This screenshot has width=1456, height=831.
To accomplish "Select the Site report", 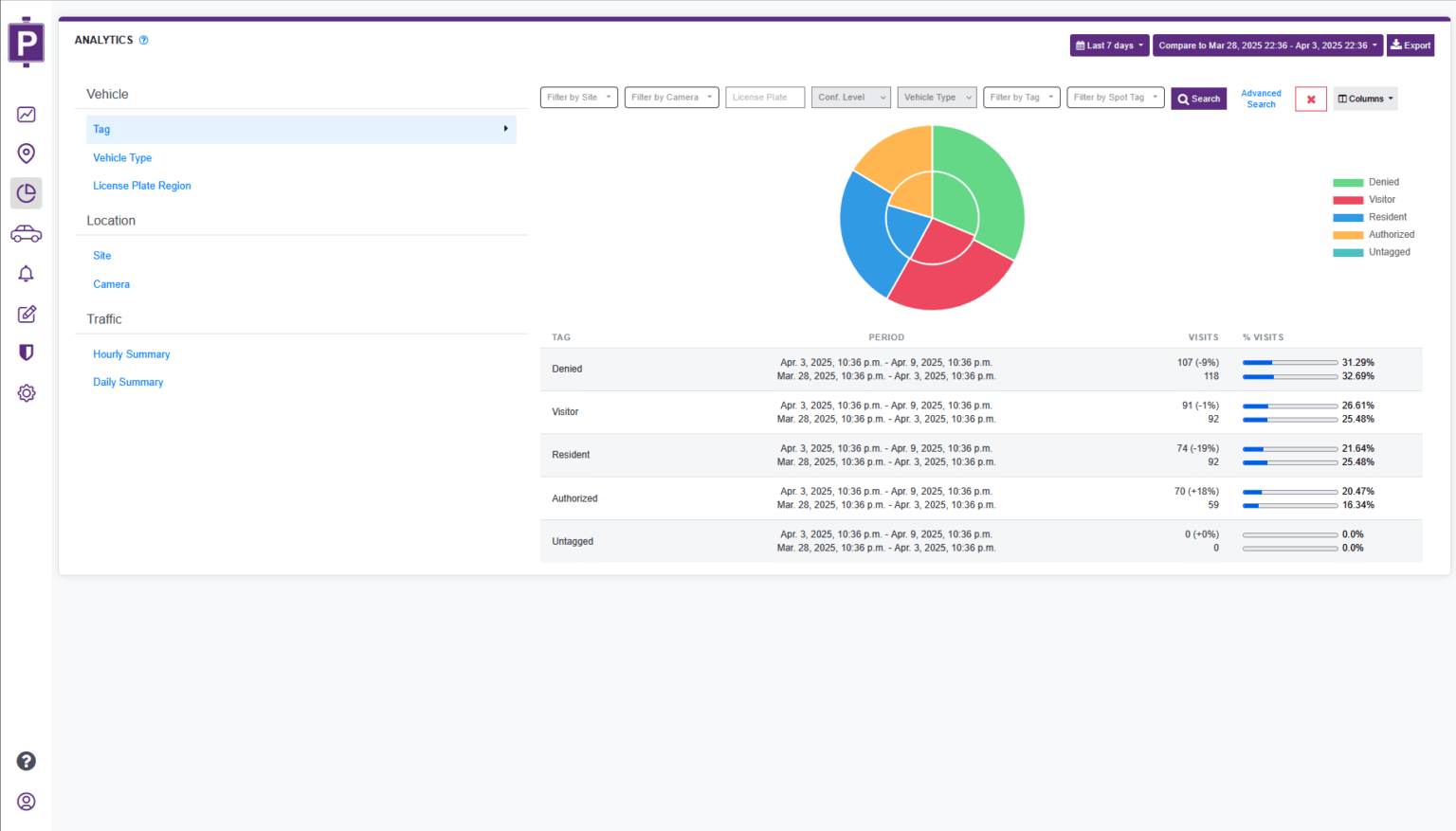I will [102, 256].
